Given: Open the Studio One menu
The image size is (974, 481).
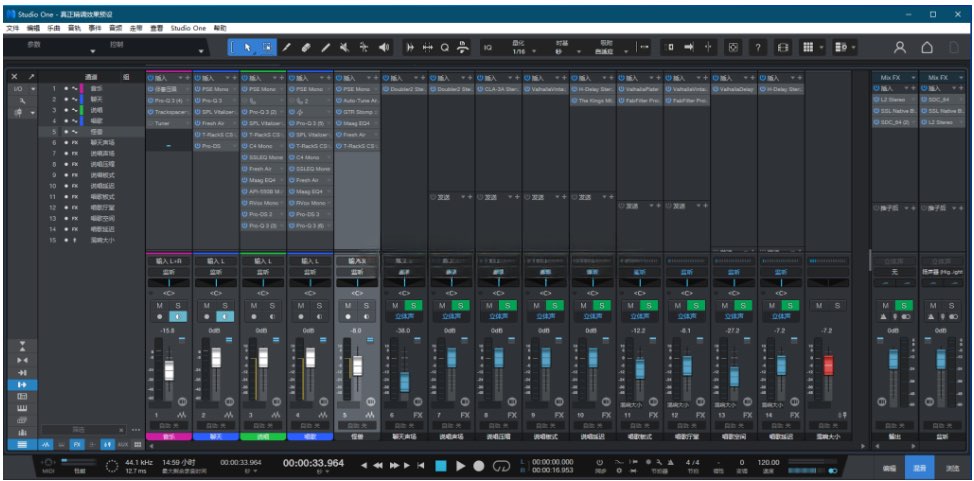Looking at the screenshot, I should (x=188, y=28).
